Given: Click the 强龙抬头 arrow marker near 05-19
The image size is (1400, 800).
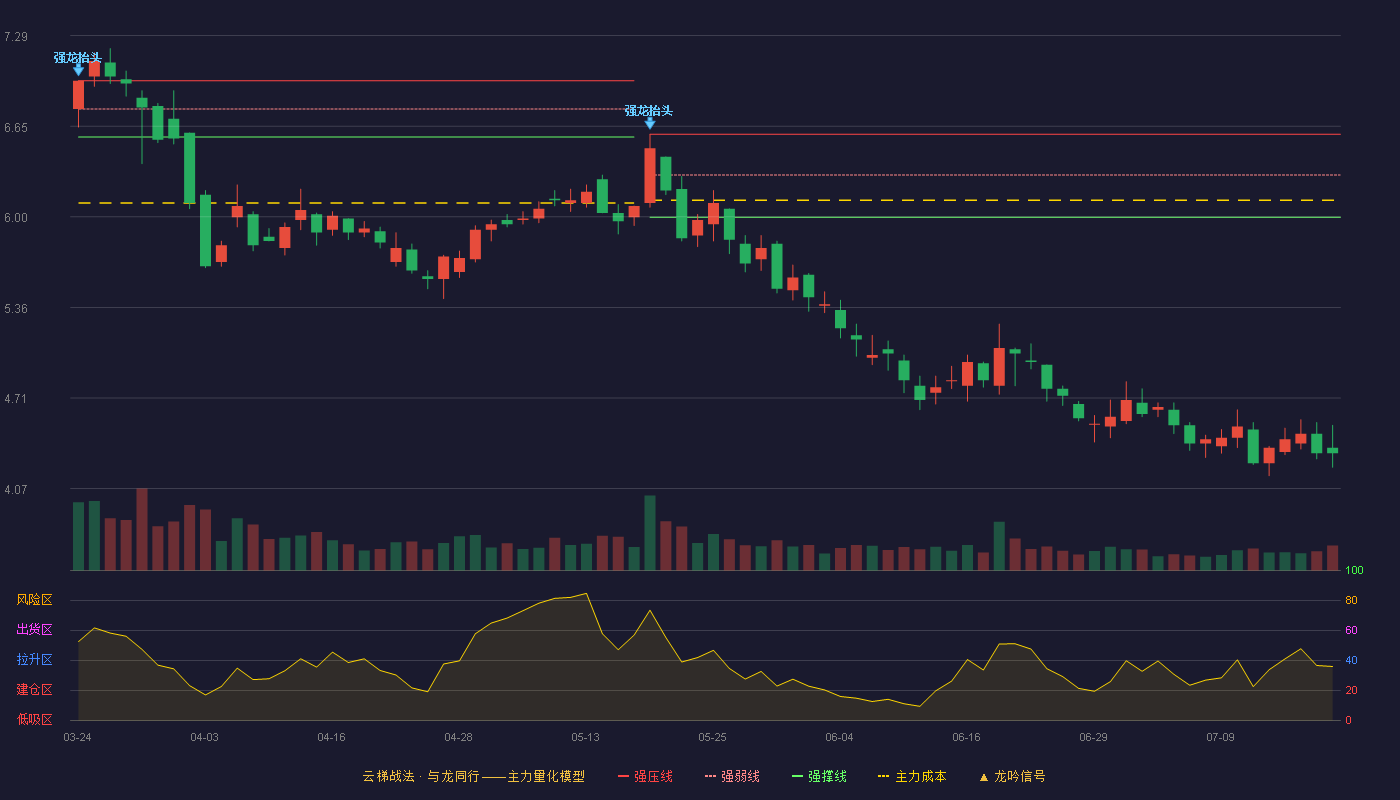Looking at the screenshot, I should point(650,123).
